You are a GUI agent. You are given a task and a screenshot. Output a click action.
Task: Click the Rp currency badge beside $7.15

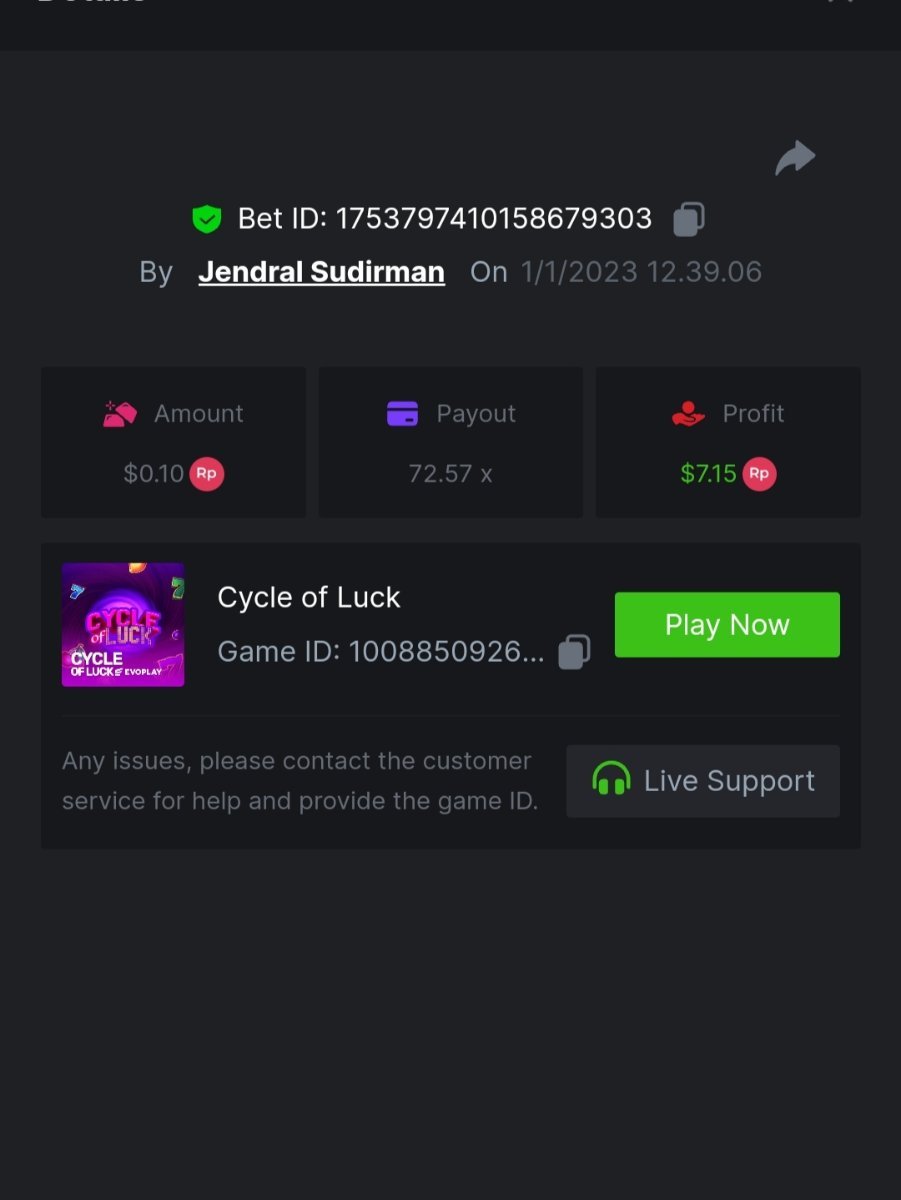click(759, 473)
